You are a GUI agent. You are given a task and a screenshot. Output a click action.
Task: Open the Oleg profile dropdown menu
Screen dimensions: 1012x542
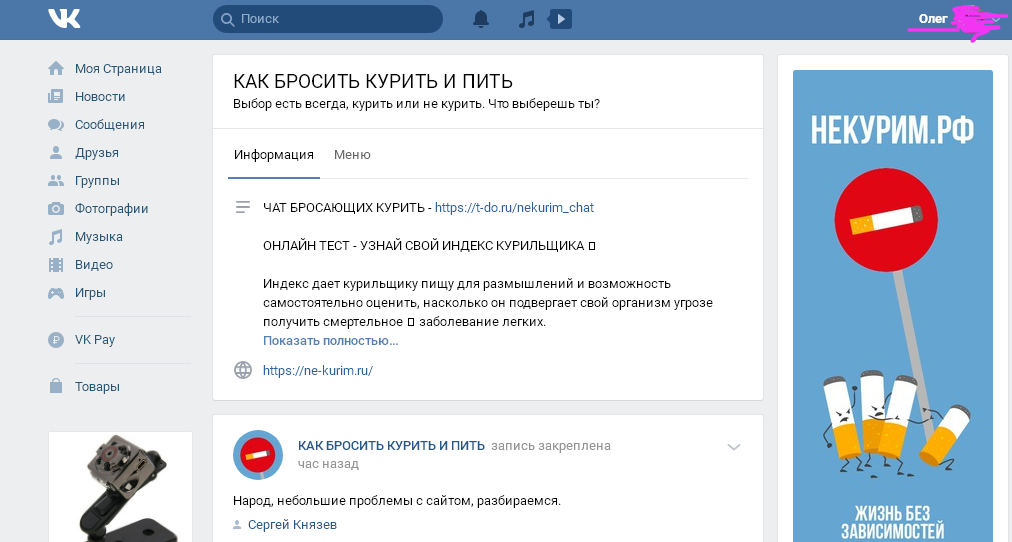click(x=958, y=20)
